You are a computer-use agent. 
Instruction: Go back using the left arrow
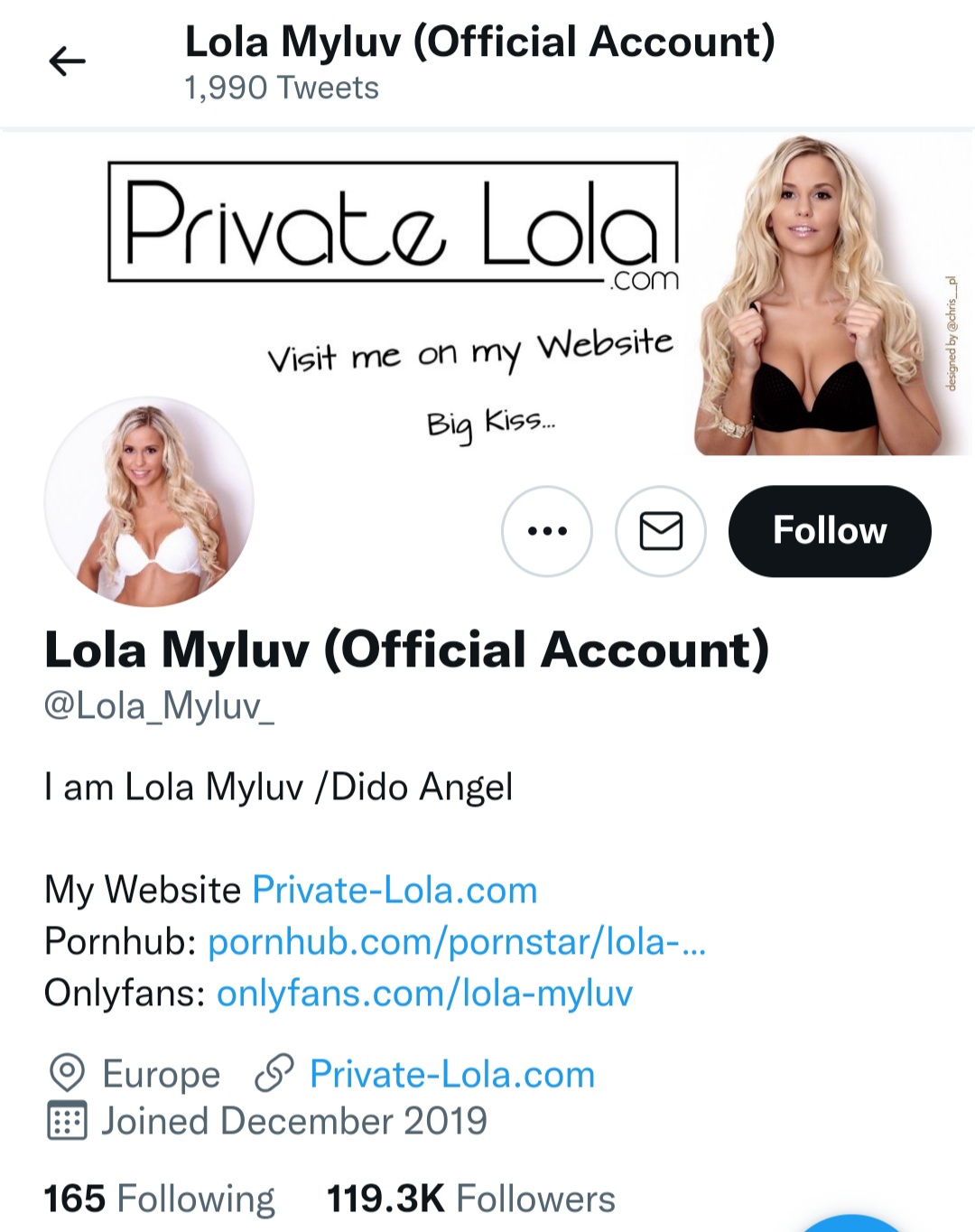pos(67,61)
